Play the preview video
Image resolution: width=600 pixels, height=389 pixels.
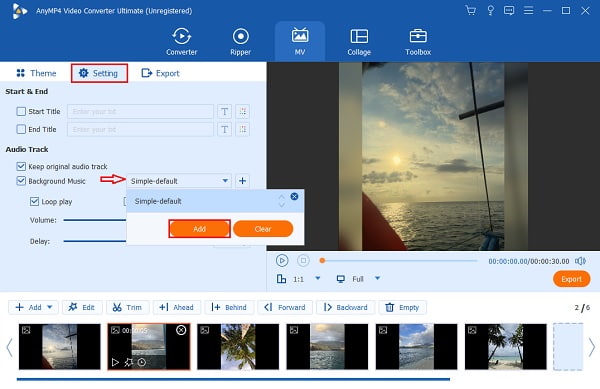tap(282, 260)
